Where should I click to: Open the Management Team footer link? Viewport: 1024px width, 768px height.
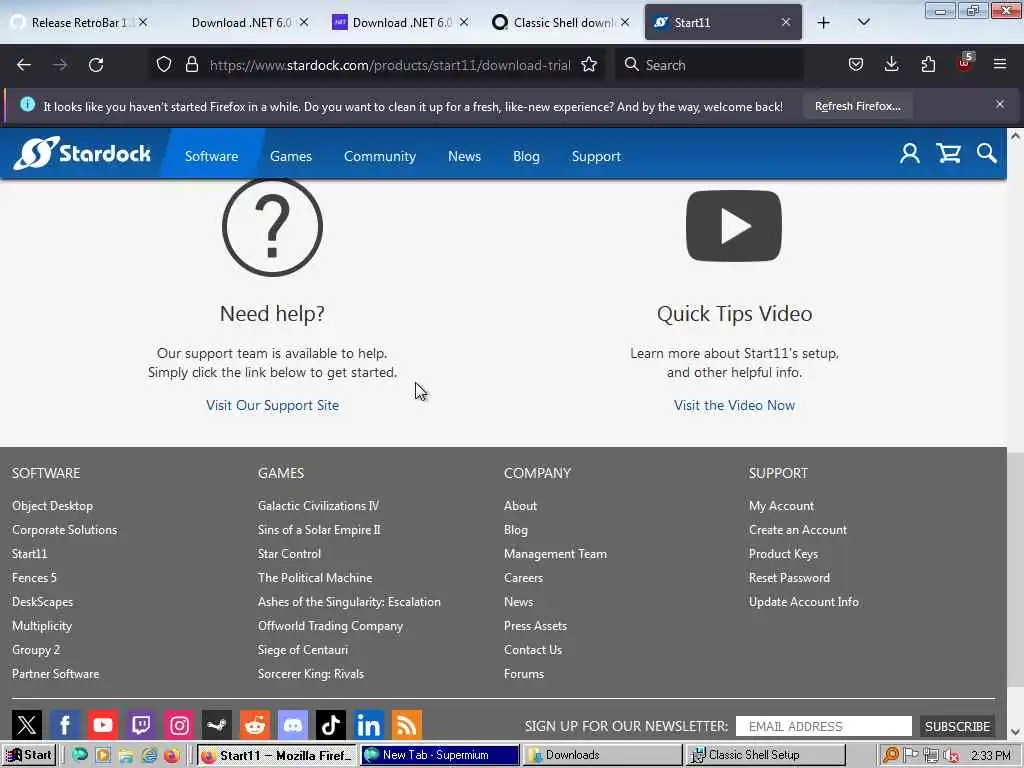555,553
